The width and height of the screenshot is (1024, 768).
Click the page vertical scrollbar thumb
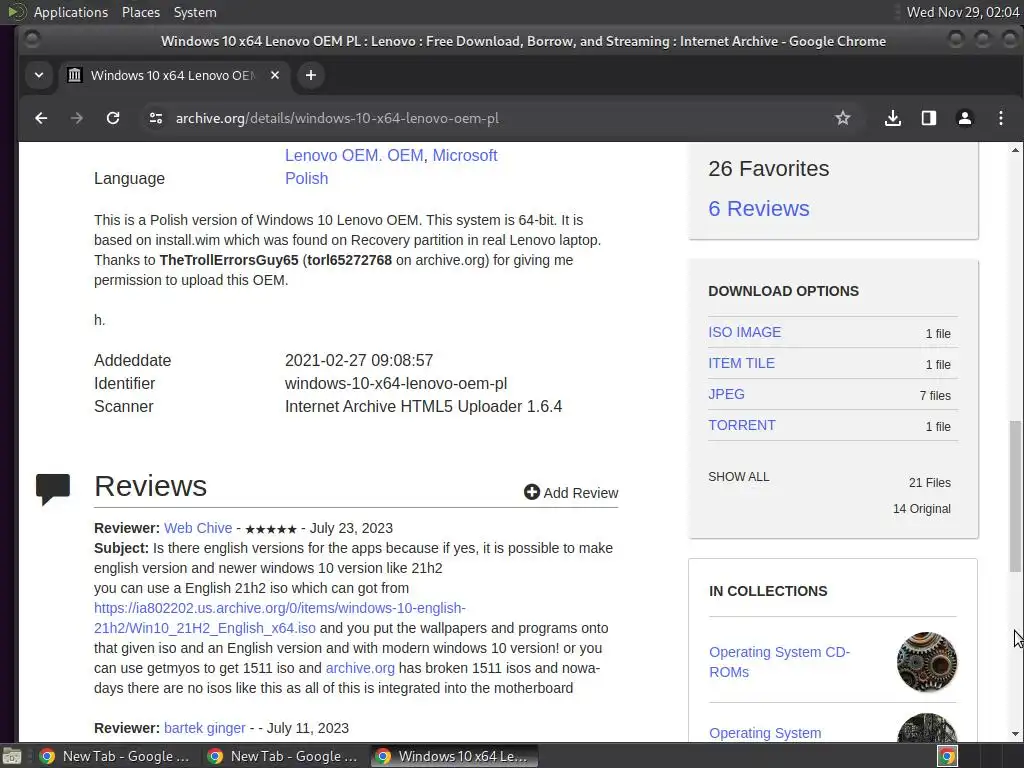point(1015,496)
